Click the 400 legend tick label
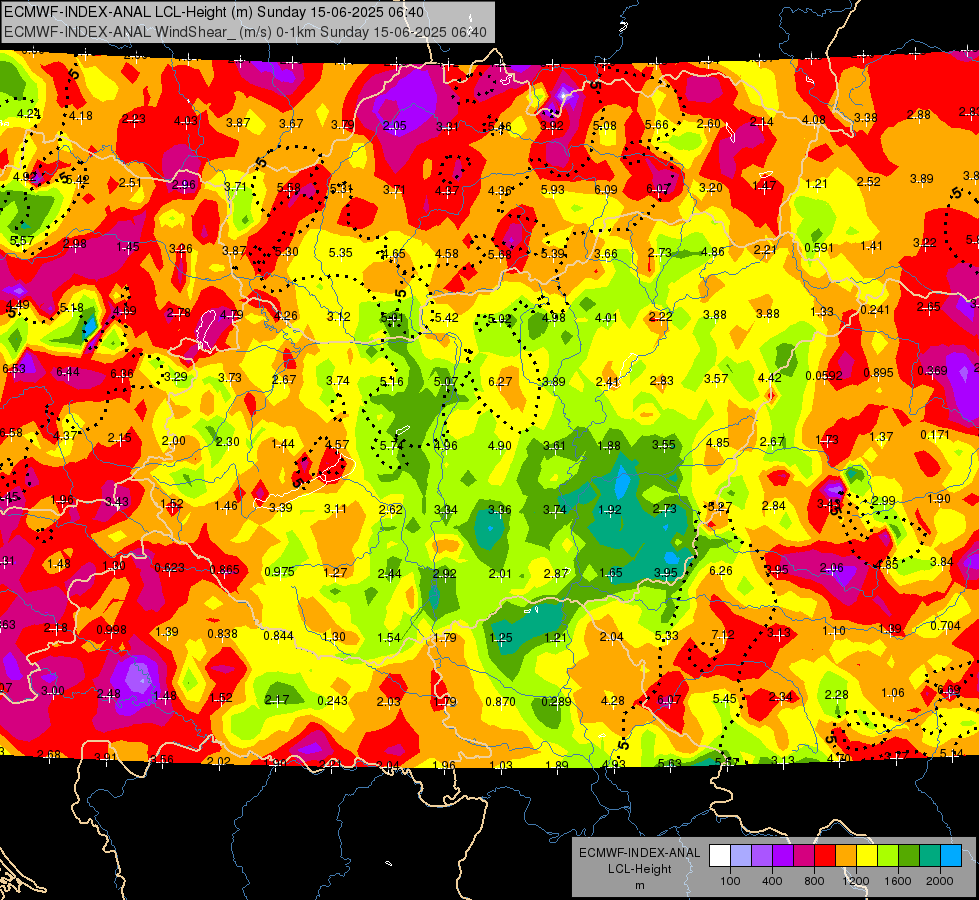979x900 pixels. 772,881
